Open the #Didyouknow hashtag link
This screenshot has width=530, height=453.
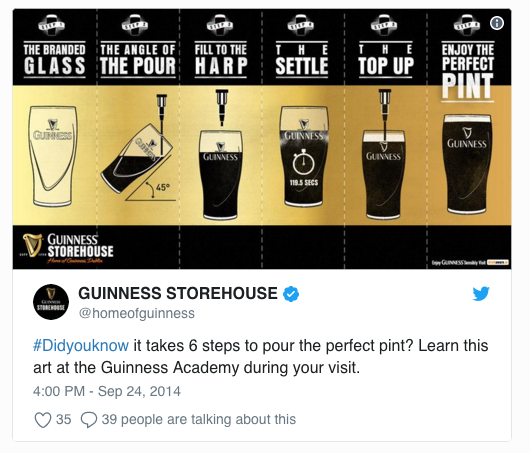pos(81,345)
